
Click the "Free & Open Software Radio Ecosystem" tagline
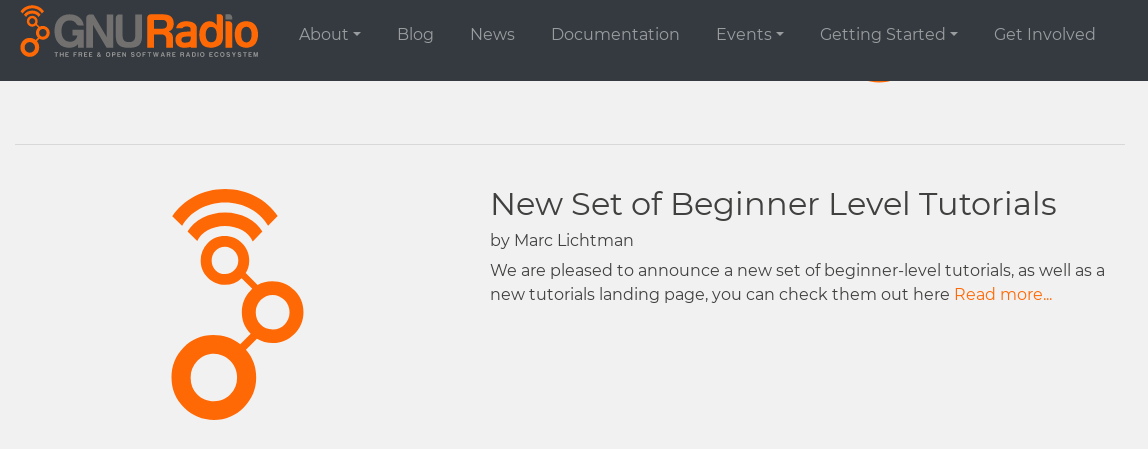tap(156, 54)
